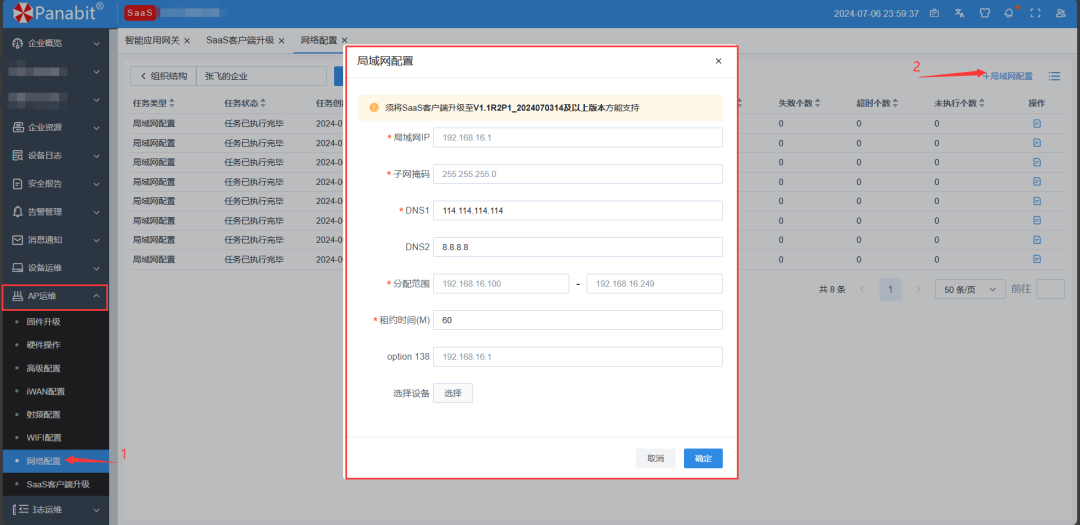The height and width of the screenshot is (525, 1080).
Task: Click the 设备日志 sidebar icon
Action: (18, 156)
